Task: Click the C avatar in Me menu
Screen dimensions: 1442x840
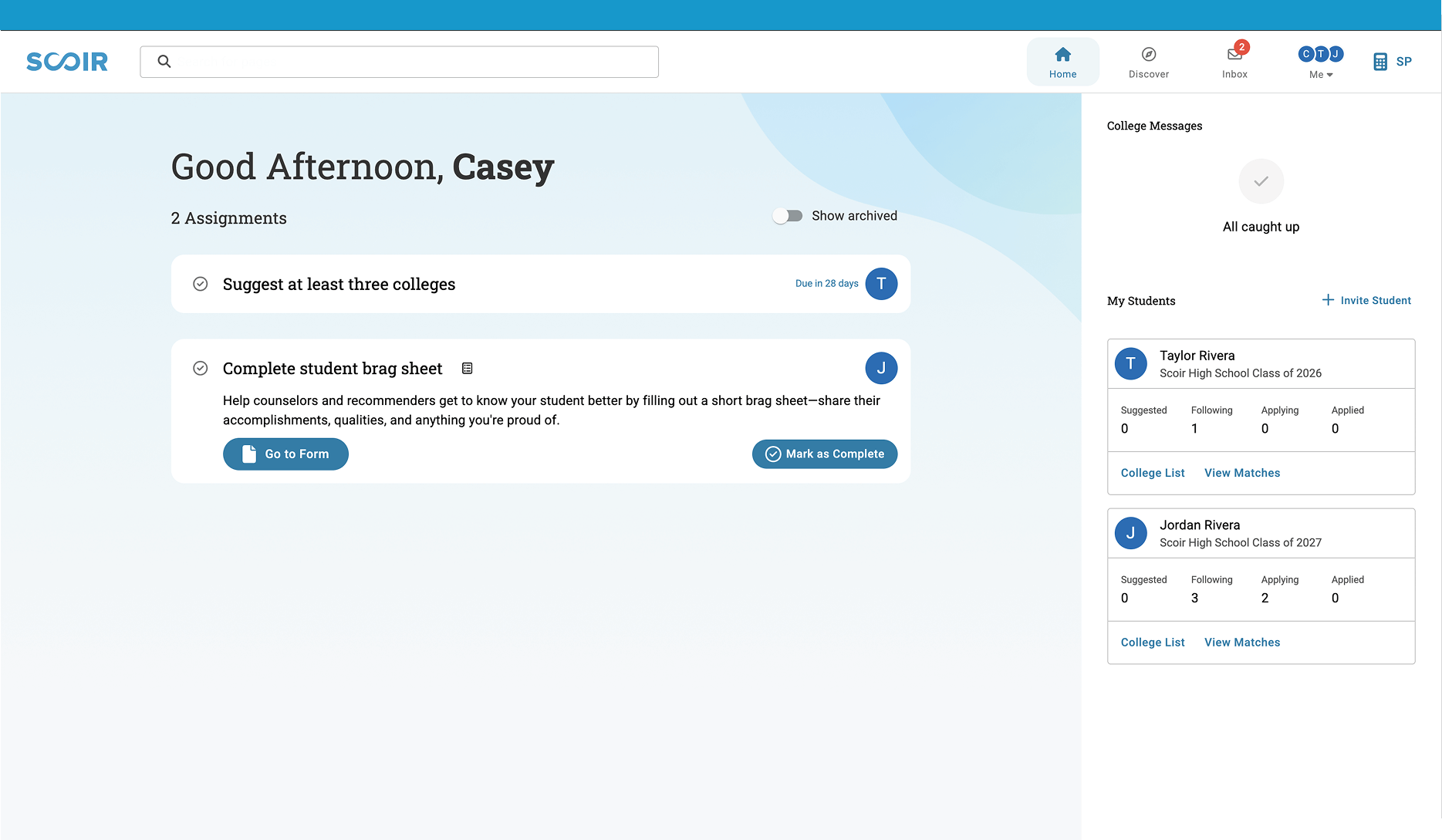Action: coord(1306,54)
